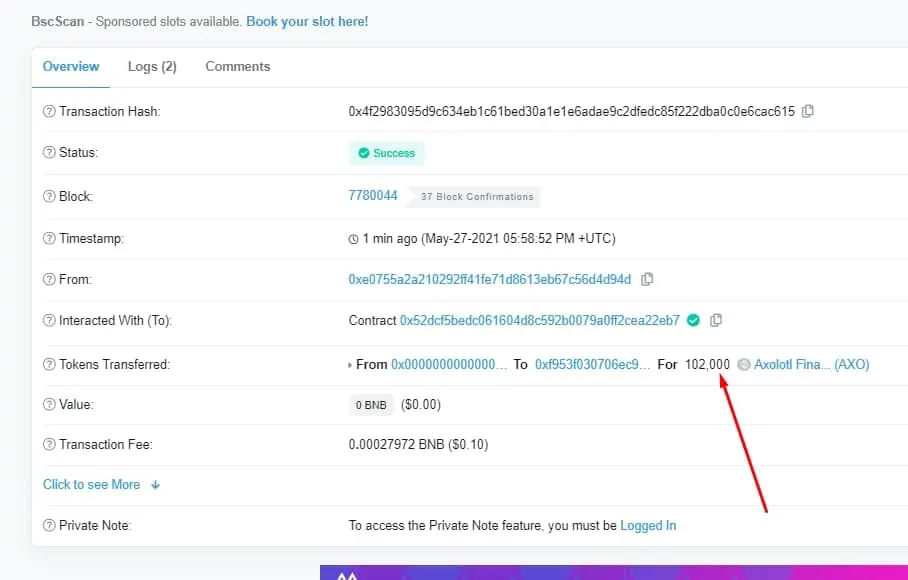Copy the contract address icon
Screen dimensions: 908x580
[x=716, y=320]
